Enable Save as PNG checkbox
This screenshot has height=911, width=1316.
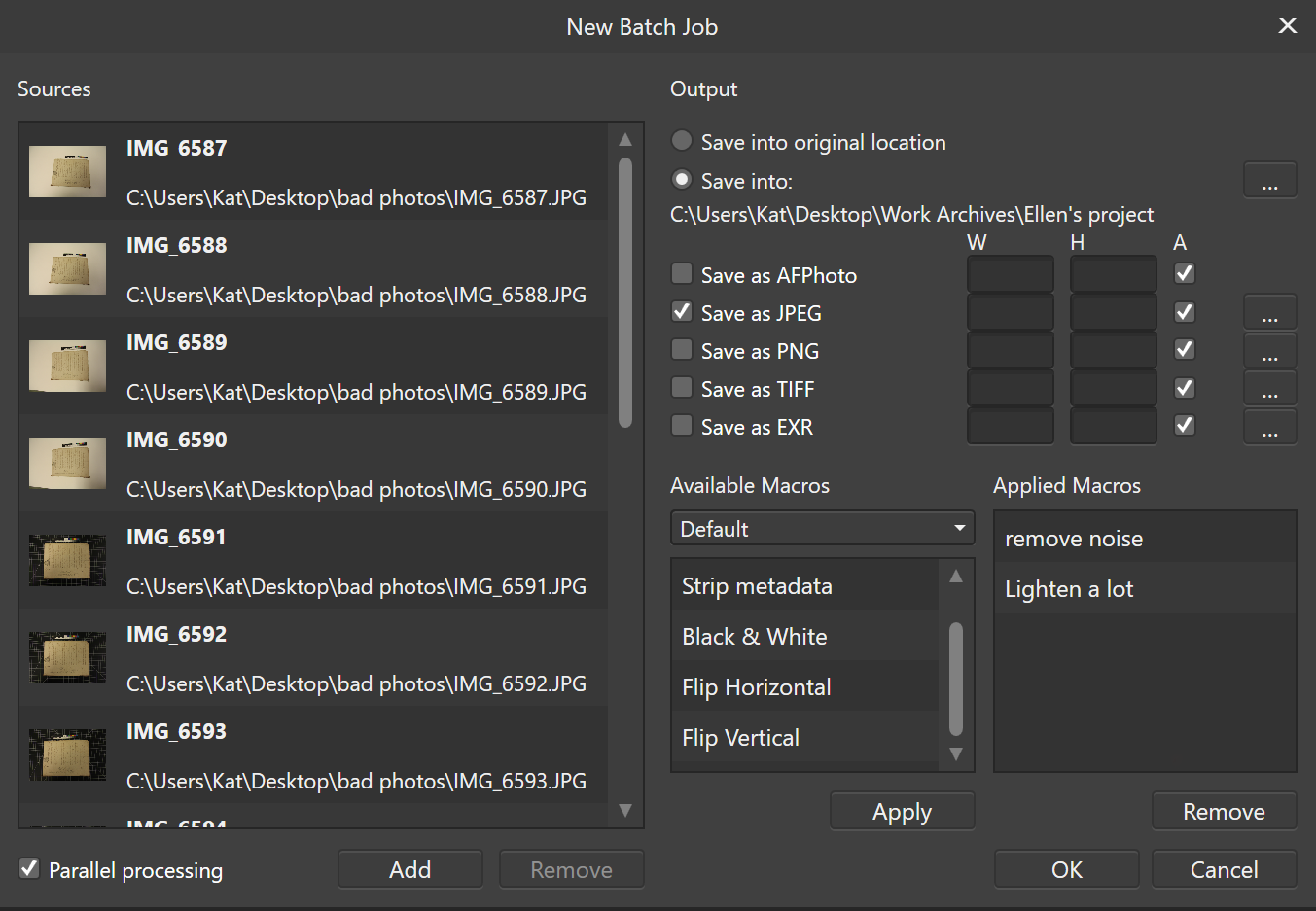pos(683,350)
